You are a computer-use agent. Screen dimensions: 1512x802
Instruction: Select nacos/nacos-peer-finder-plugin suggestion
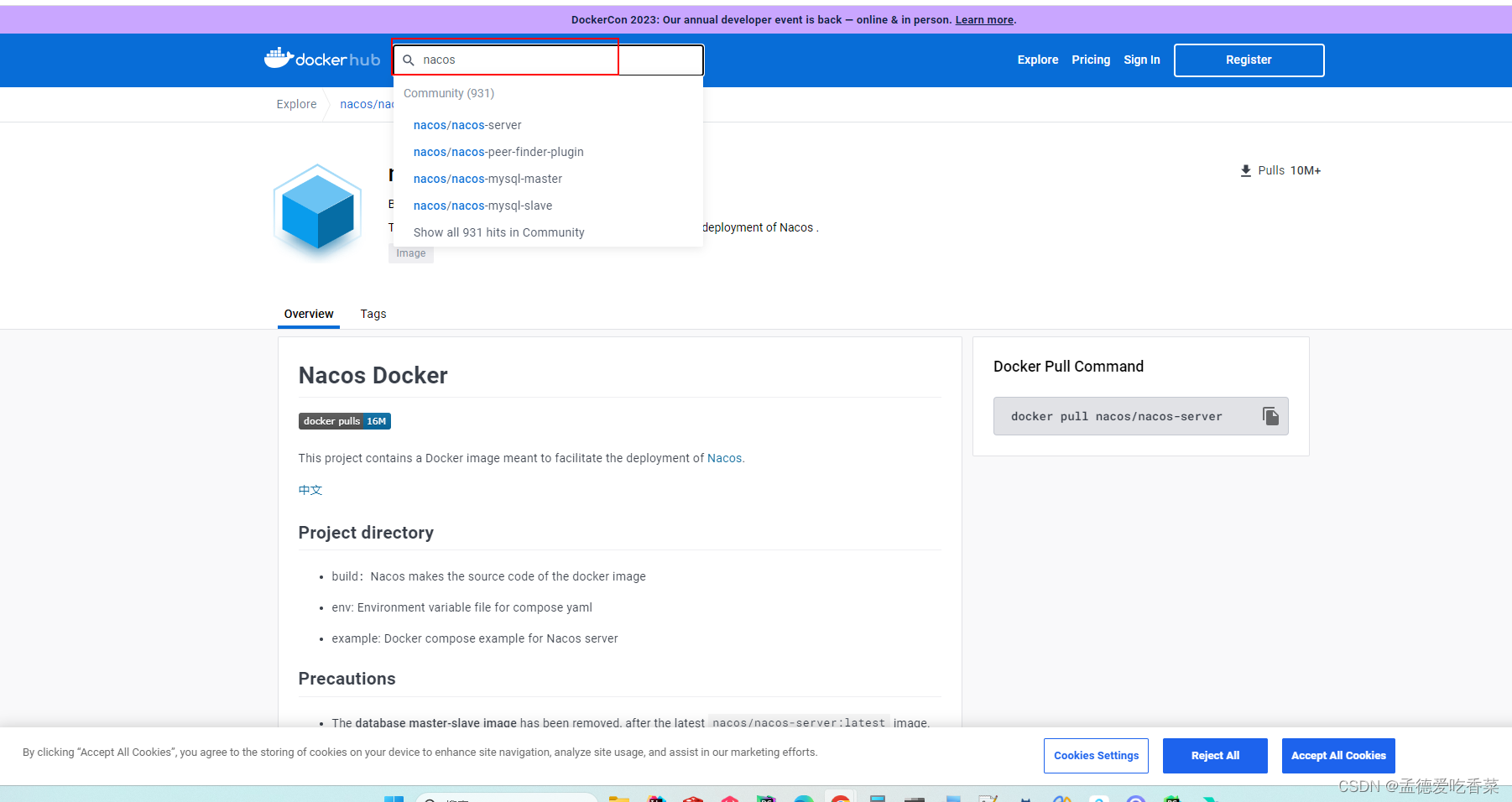pos(498,152)
